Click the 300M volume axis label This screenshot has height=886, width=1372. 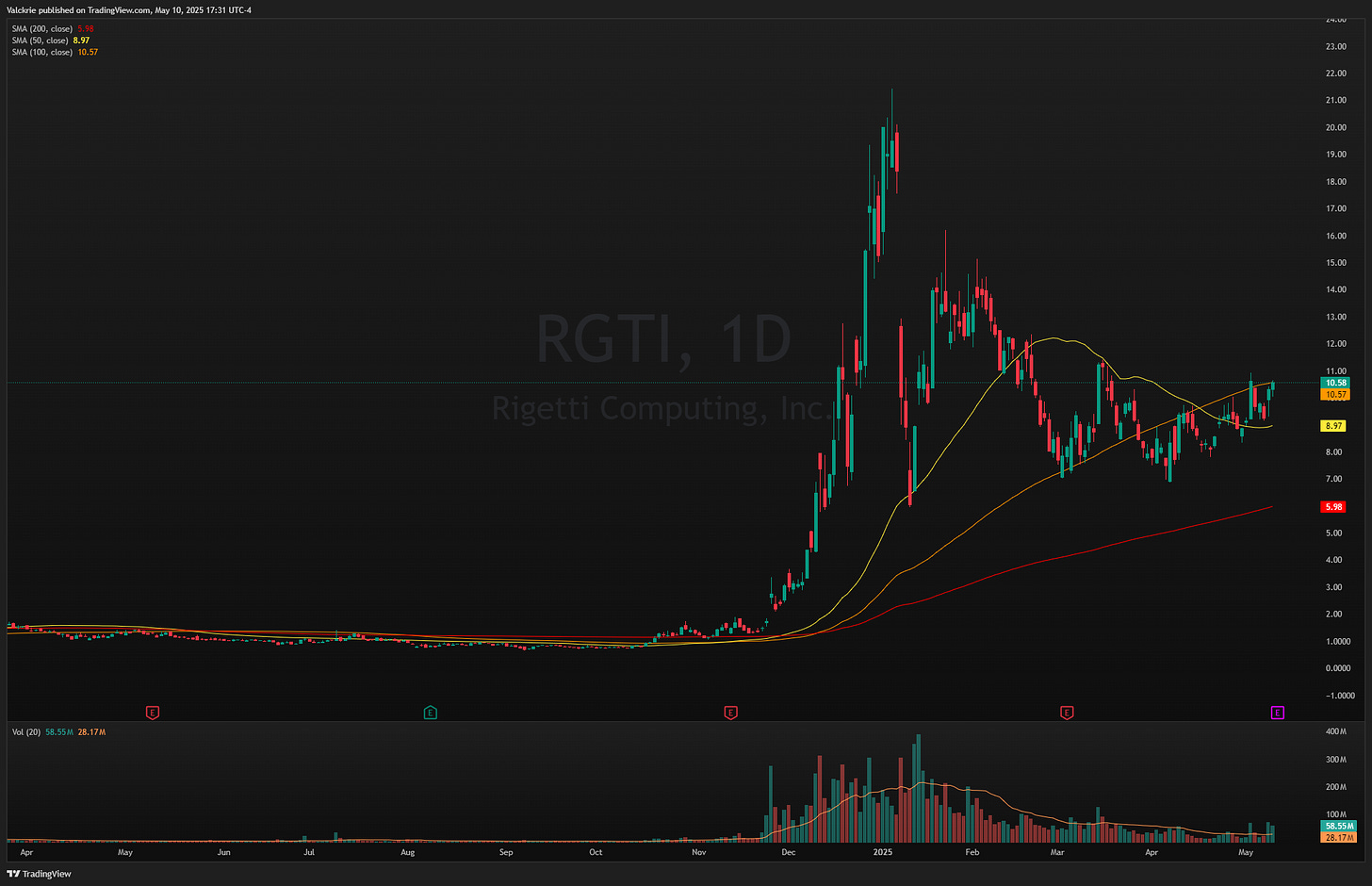click(x=1336, y=760)
